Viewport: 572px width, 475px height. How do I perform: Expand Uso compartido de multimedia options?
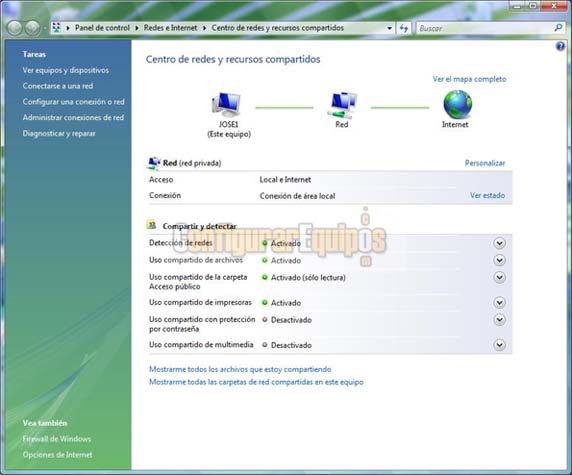tap(499, 345)
